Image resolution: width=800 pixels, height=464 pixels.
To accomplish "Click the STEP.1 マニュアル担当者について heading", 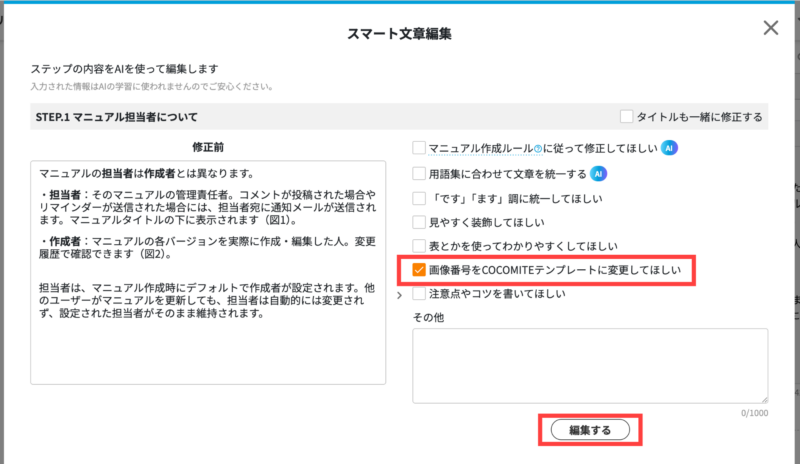I will pyautogui.click(x=117, y=117).
